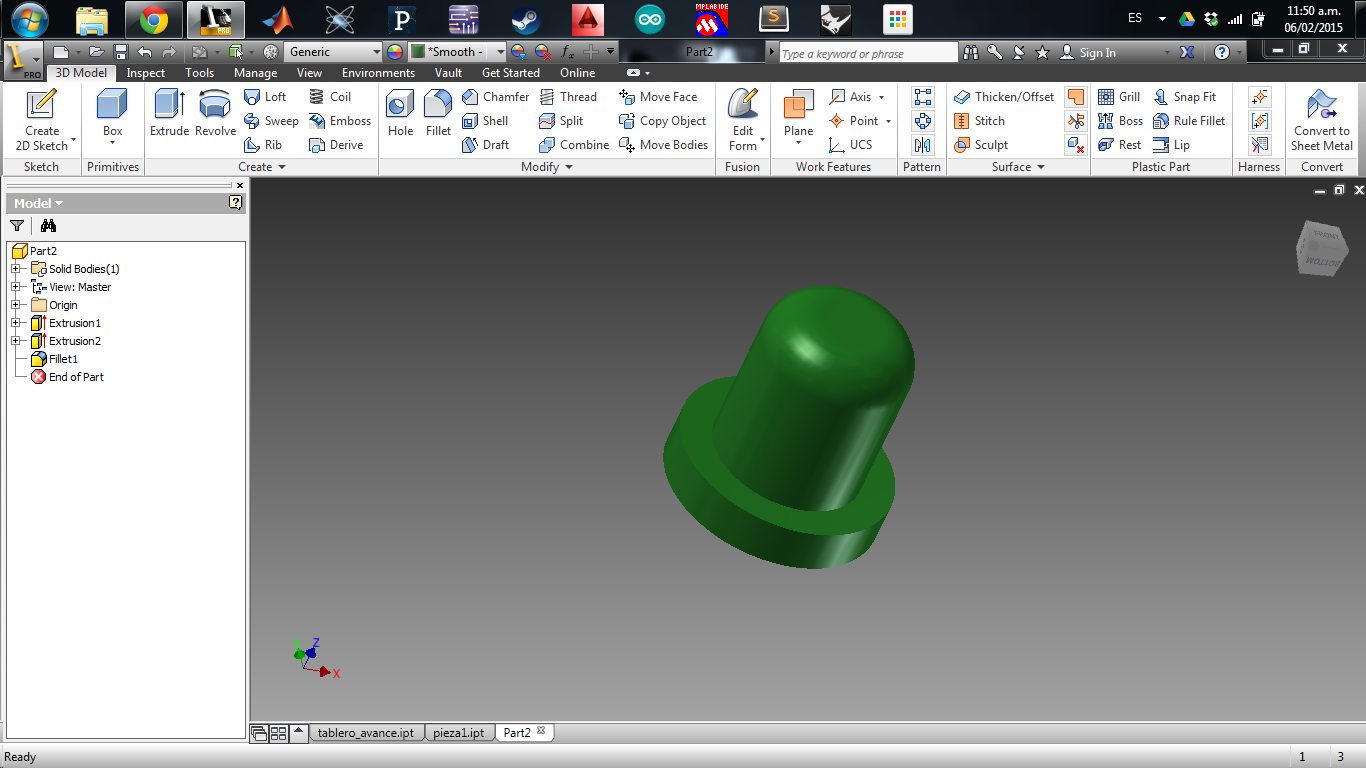Open Steam from the Windows taskbar

(x=526, y=19)
